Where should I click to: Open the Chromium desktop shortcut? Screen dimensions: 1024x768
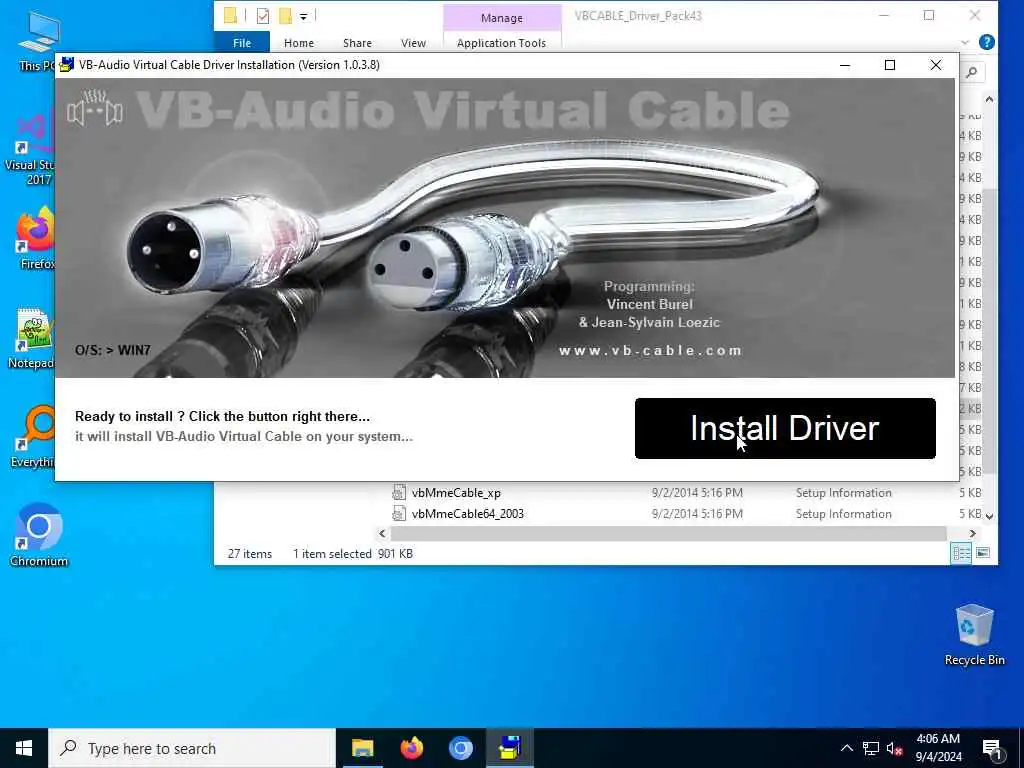pos(39,535)
